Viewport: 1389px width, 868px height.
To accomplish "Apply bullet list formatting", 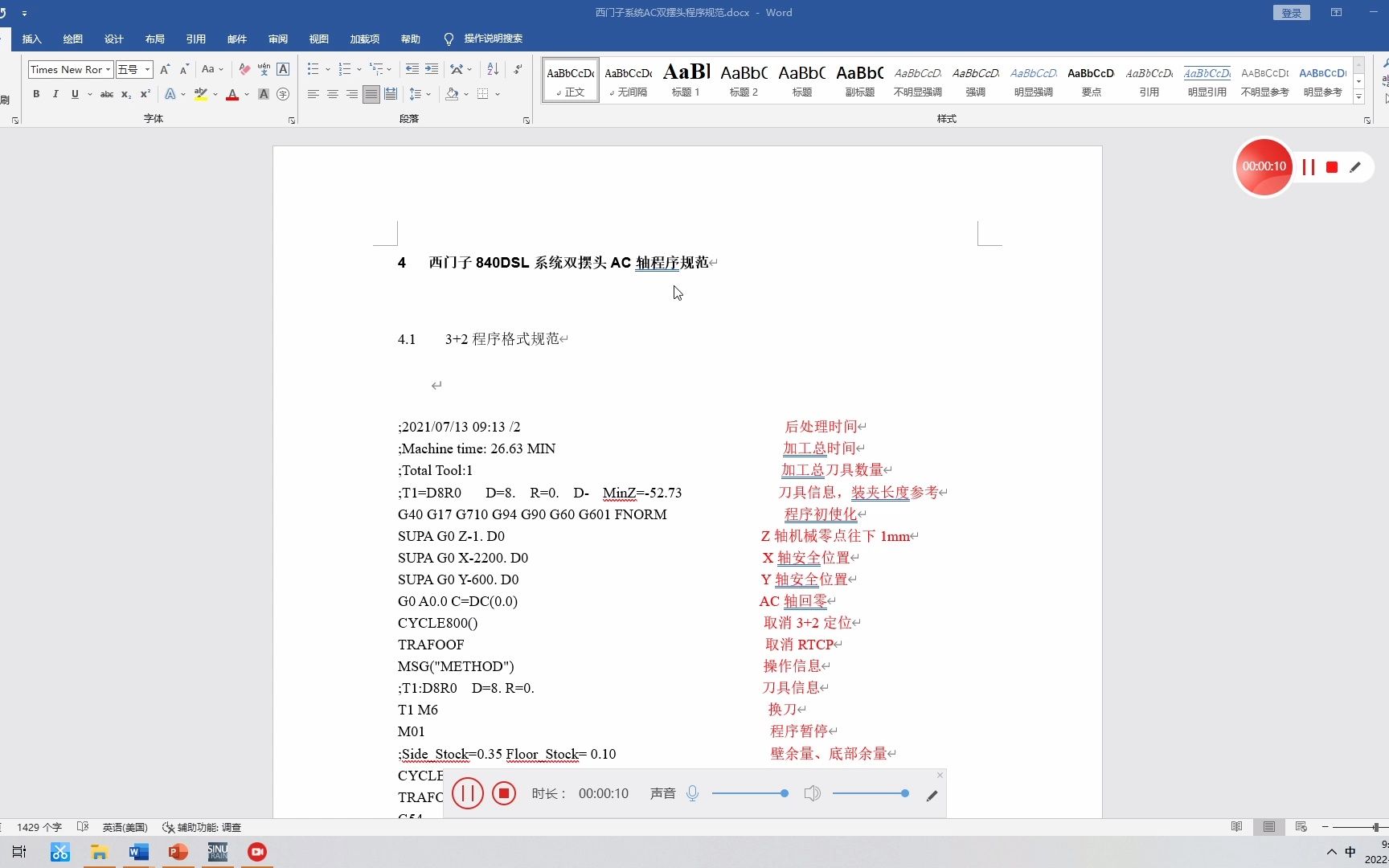I will (313, 69).
